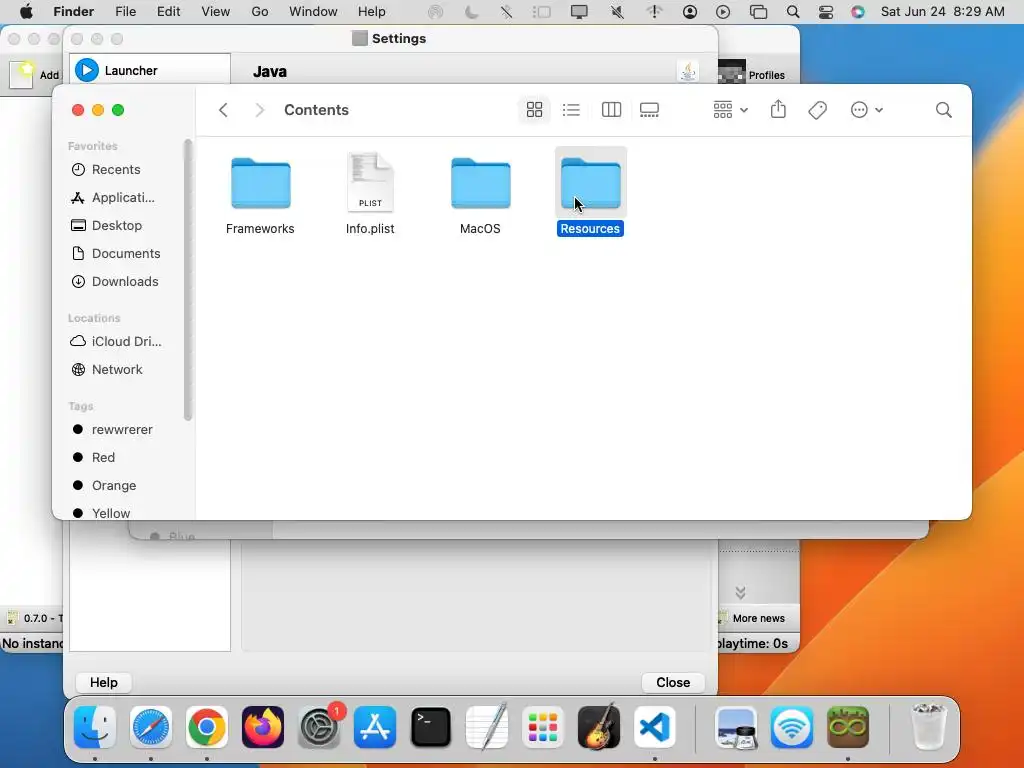The width and height of the screenshot is (1024, 768).
Task: Select the Info.plist file
Action: coord(370,183)
